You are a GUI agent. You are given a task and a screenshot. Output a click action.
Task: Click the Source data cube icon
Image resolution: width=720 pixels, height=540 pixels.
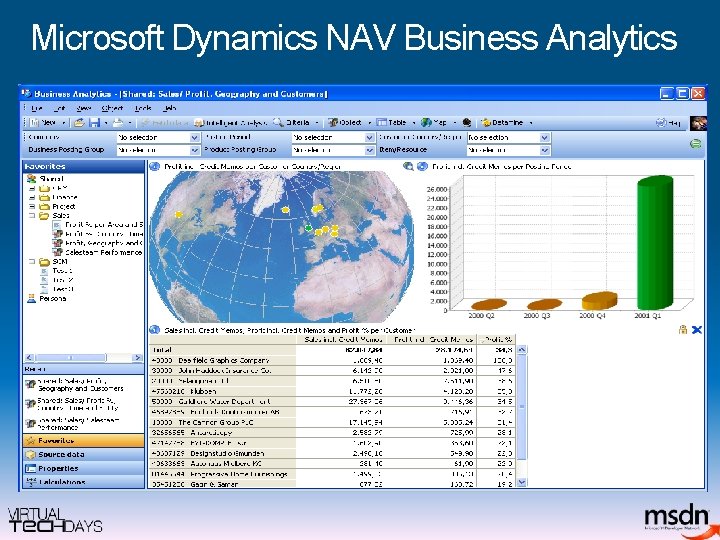[31, 455]
